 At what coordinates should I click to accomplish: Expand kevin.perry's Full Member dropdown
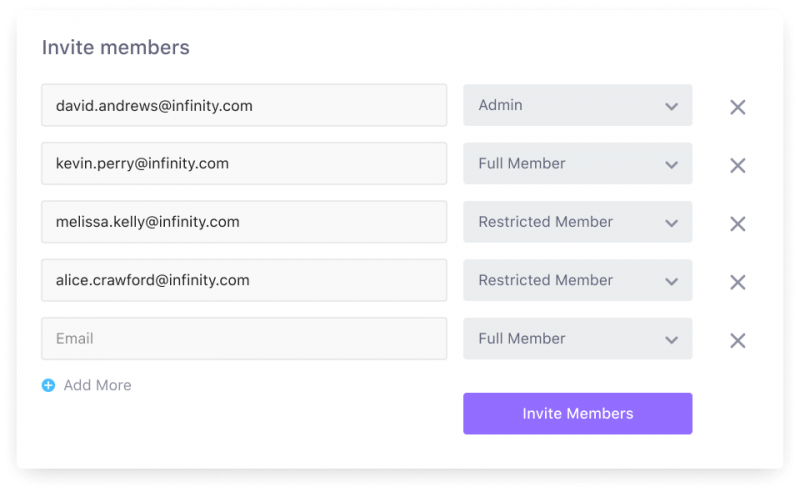pyautogui.click(x=577, y=164)
